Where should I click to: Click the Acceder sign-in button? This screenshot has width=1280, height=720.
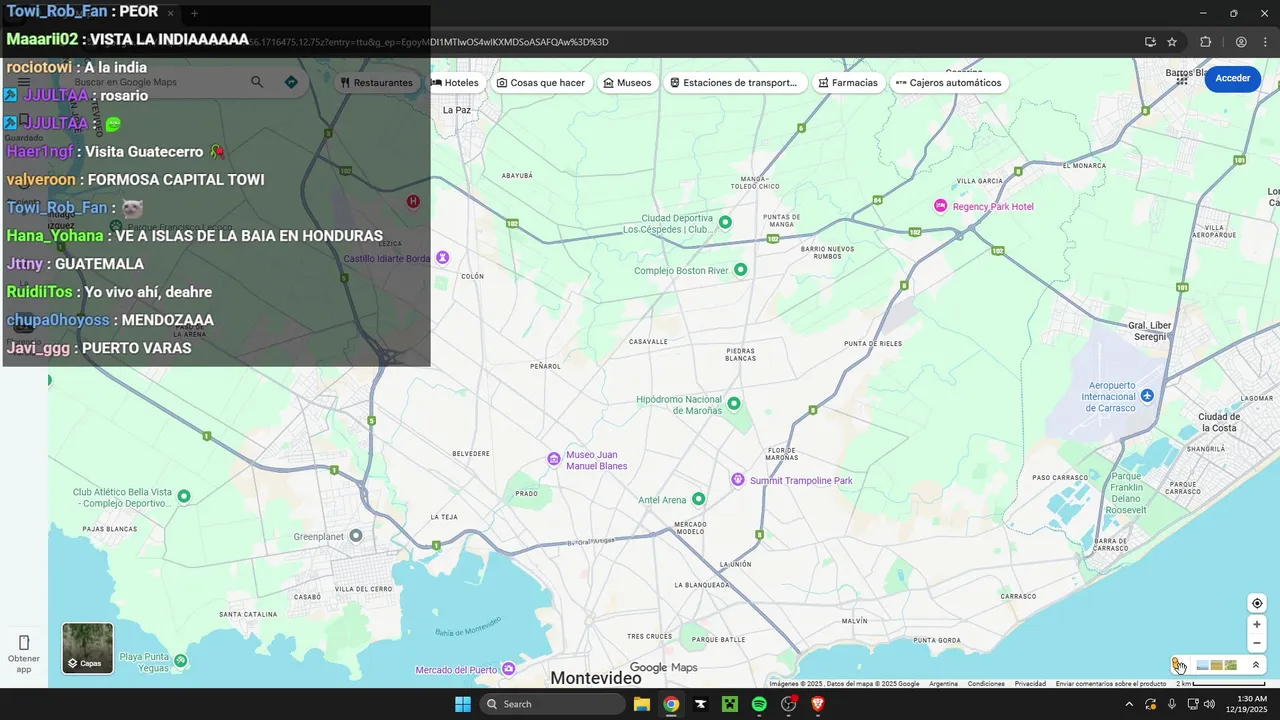click(x=1232, y=78)
